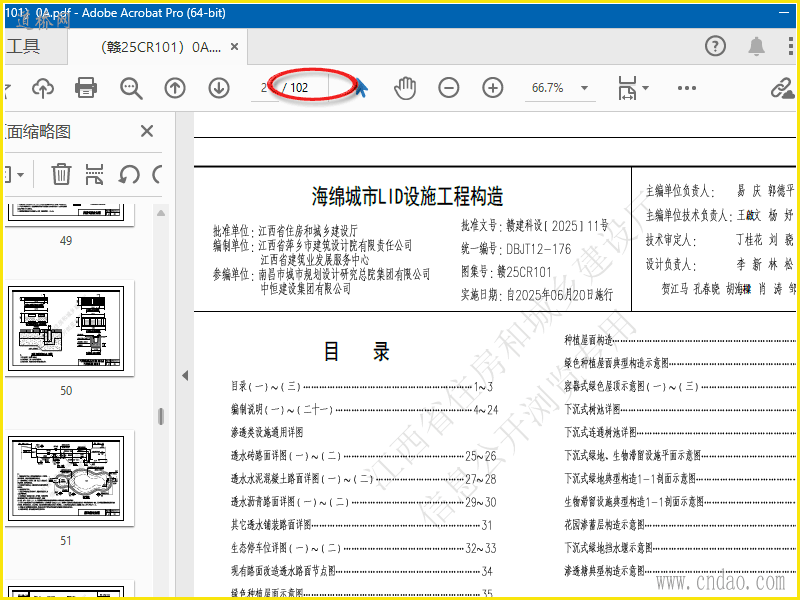Minimize the Acrobat window
Image resolution: width=800 pixels, height=600 pixels.
pos(784,13)
